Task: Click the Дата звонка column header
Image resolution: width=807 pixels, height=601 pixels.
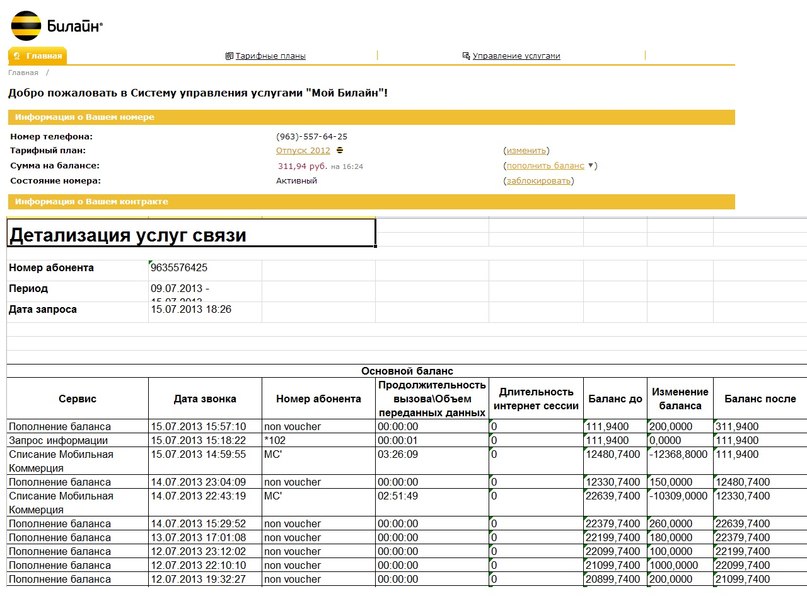Action: coord(205,398)
